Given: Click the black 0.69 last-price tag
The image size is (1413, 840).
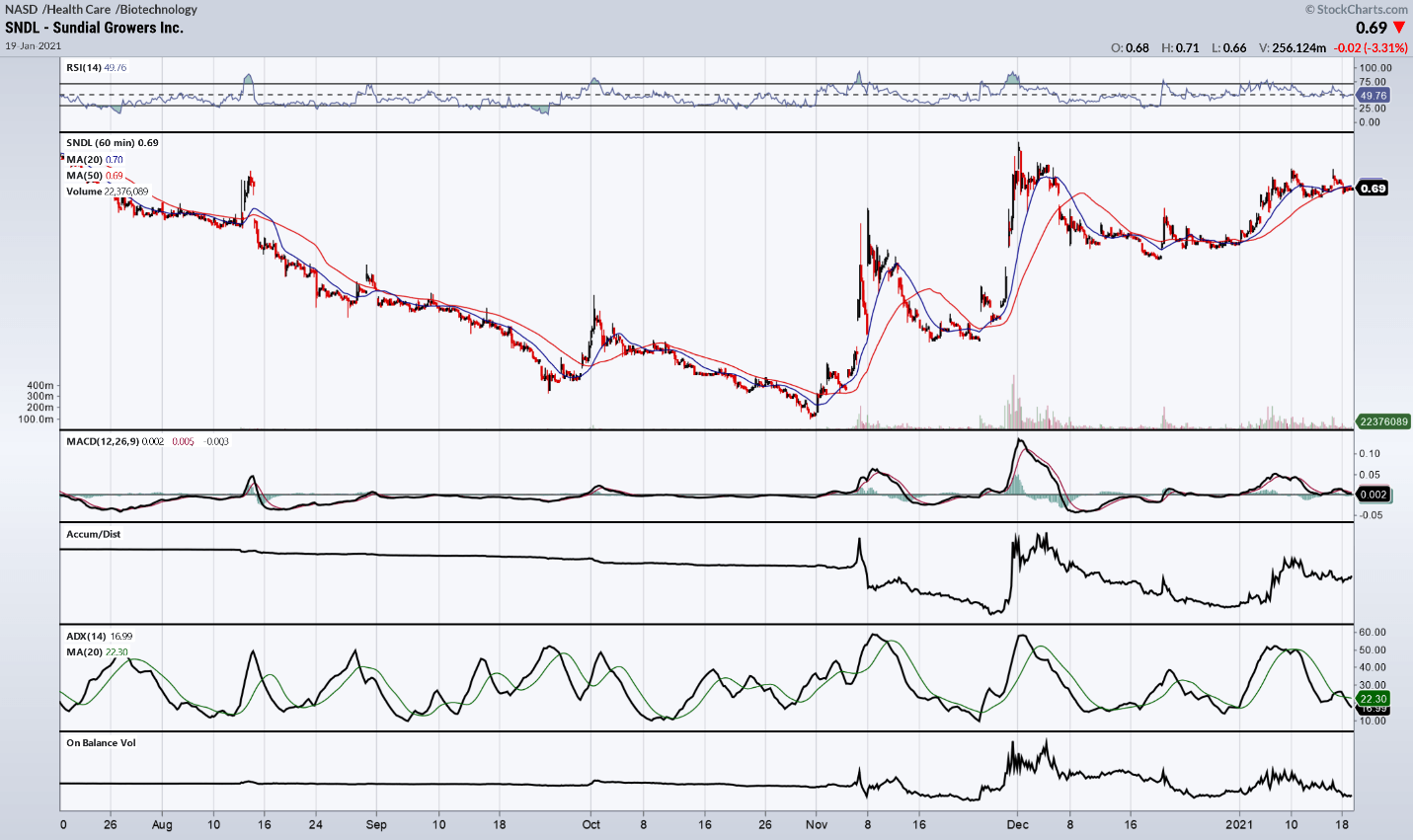Looking at the screenshot, I should [x=1373, y=186].
